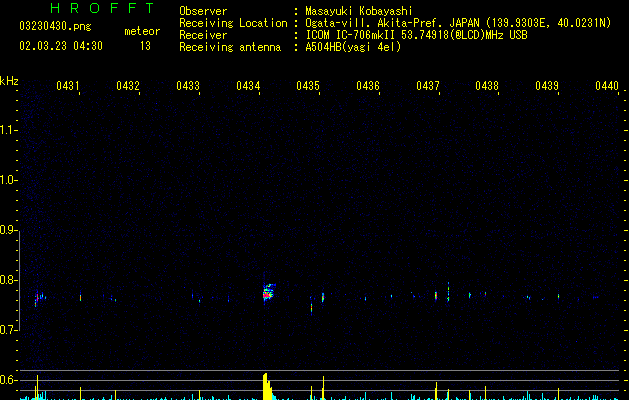Click the 0433 time marker

[x=188, y=86]
